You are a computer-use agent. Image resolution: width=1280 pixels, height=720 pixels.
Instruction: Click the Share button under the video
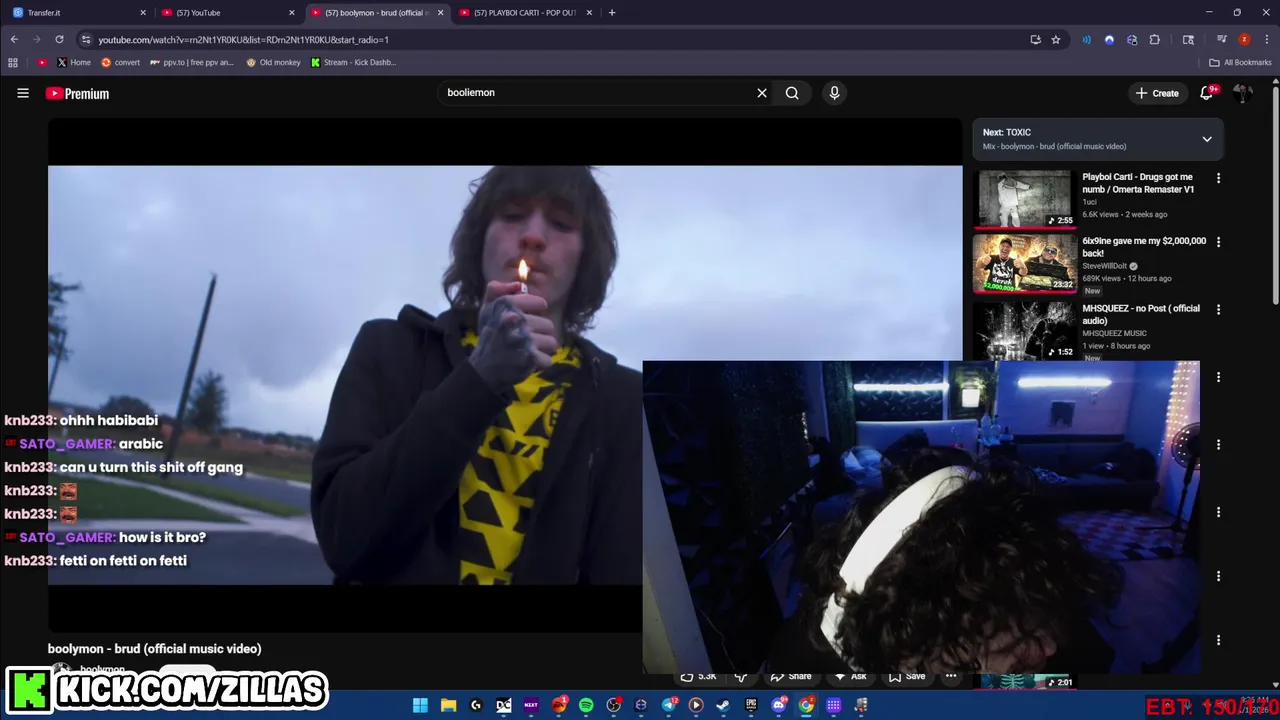coord(792,677)
